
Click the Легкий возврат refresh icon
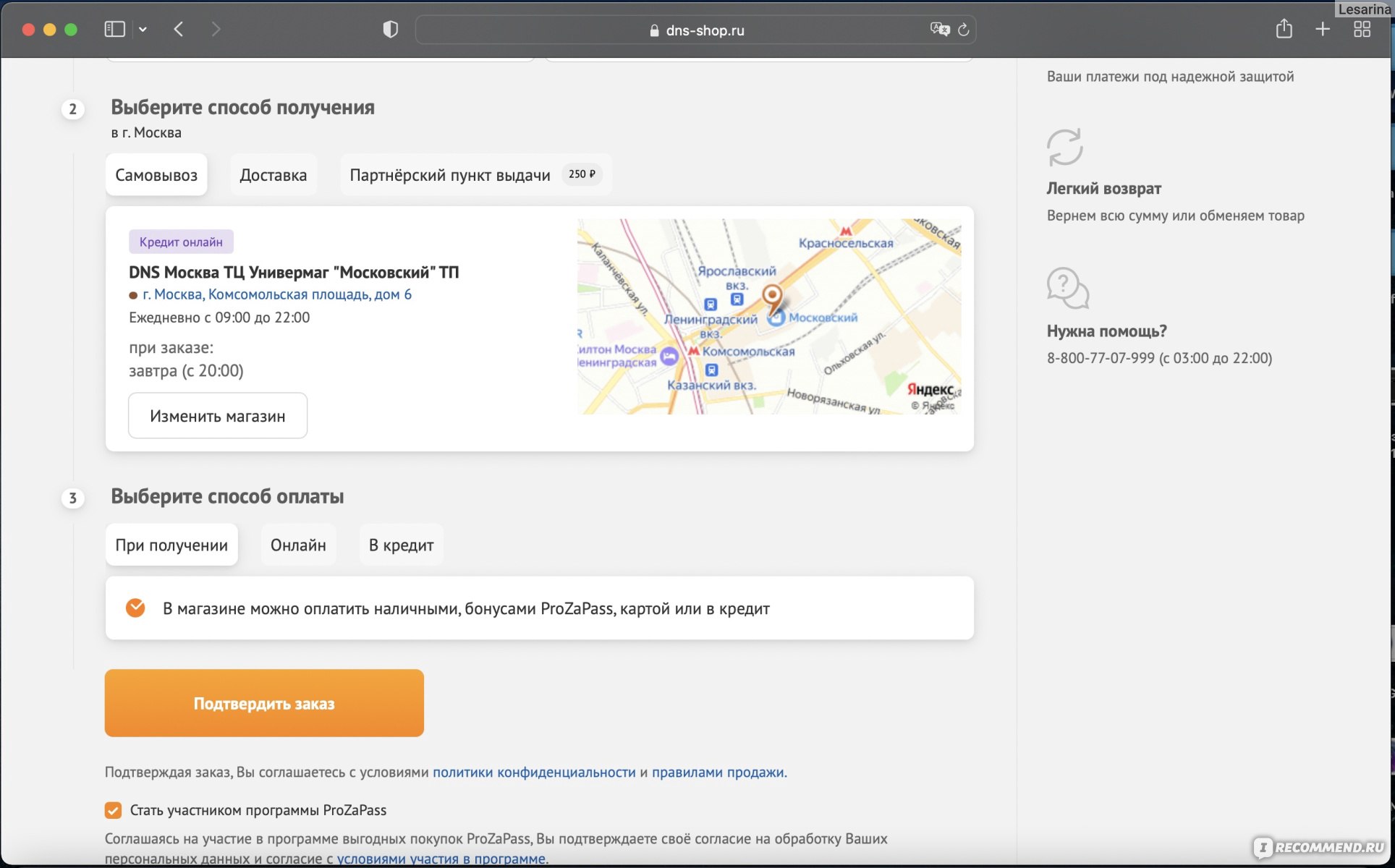1065,148
